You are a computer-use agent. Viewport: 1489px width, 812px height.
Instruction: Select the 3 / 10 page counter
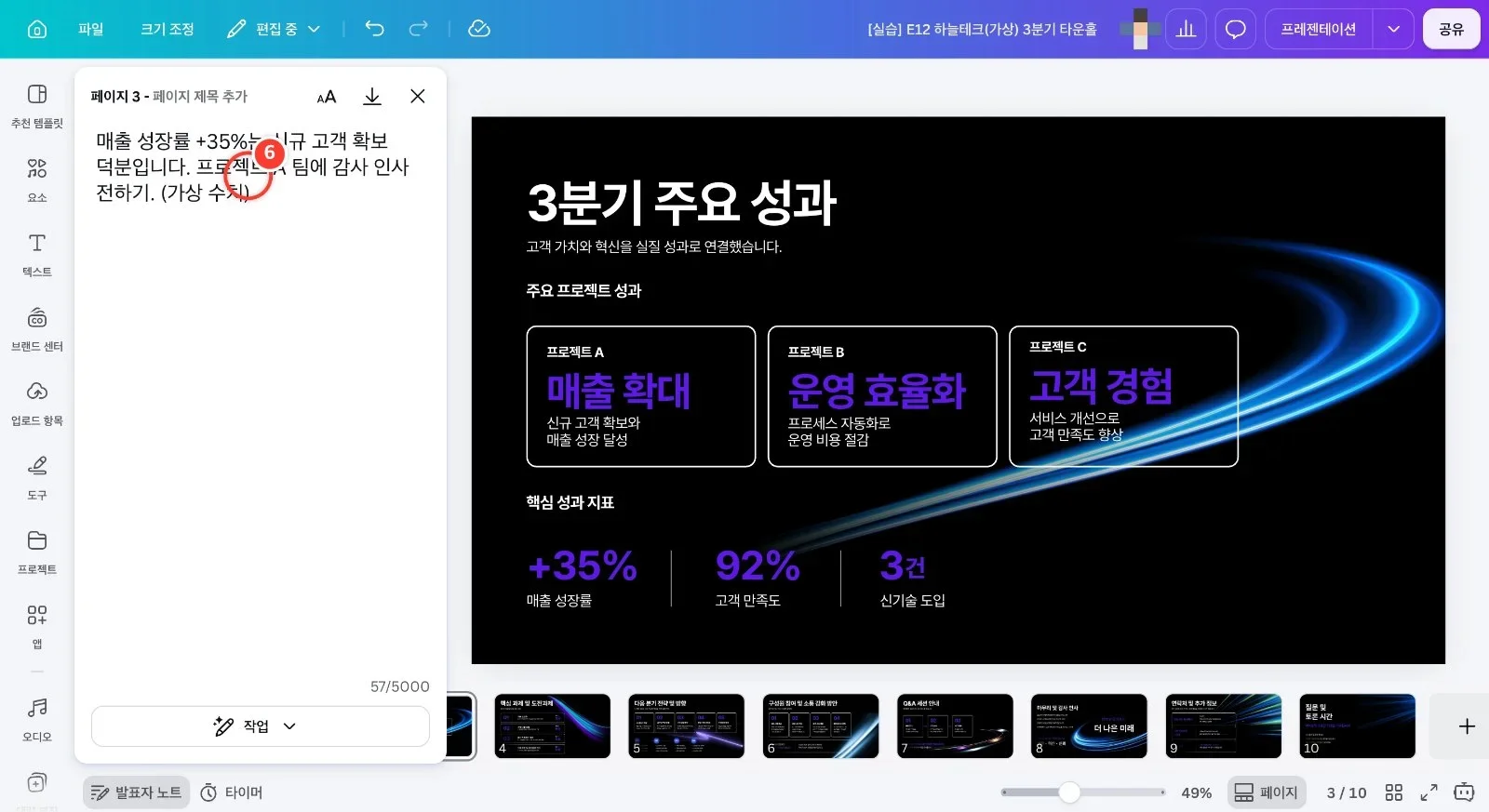pyautogui.click(x=1347, y=792)
